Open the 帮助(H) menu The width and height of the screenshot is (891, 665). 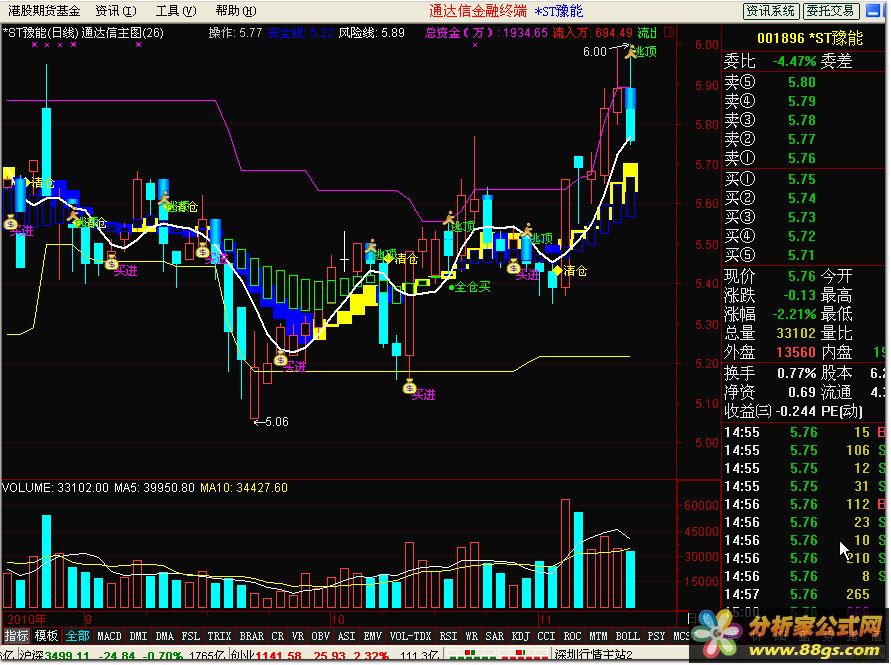click(x=236, y=11)
